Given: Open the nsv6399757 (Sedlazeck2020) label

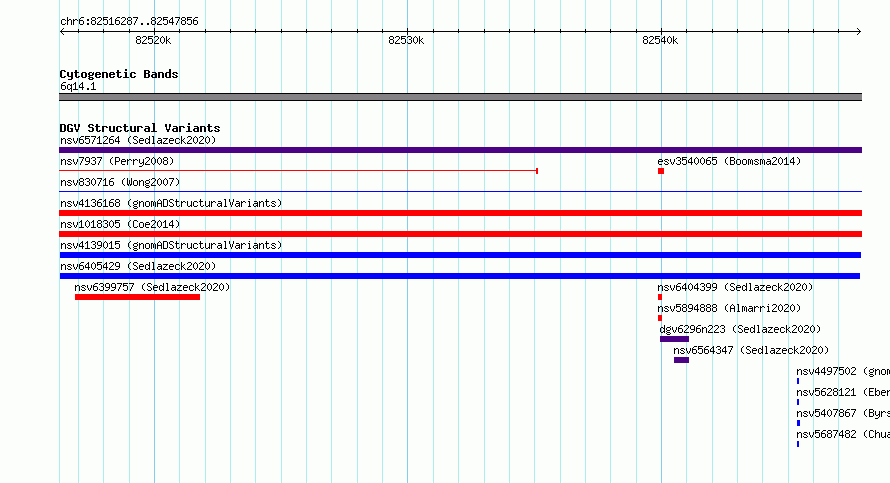Looking at the screenshot, I should (x=152, y=287).
